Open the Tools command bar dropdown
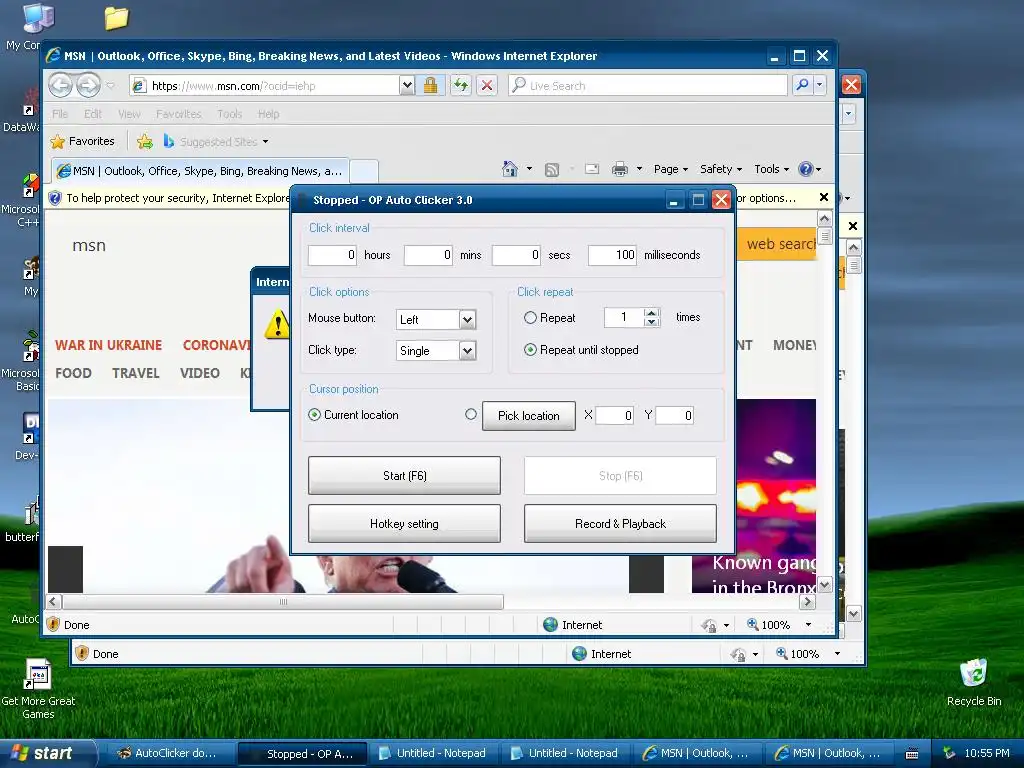 771,169
